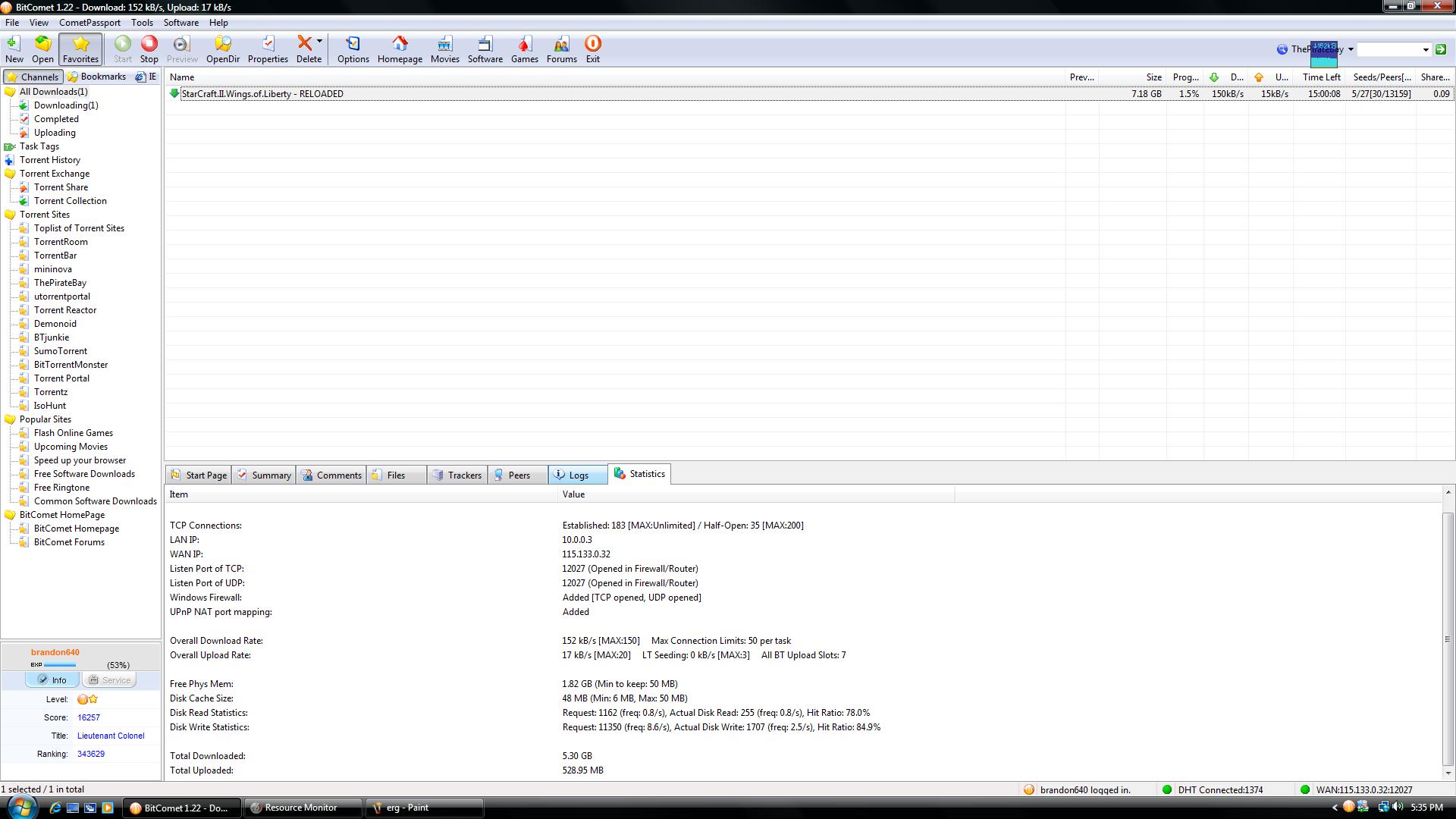Sort the task list by Name column
Screen dimensions: 1456x819
(x=615, y=77)
